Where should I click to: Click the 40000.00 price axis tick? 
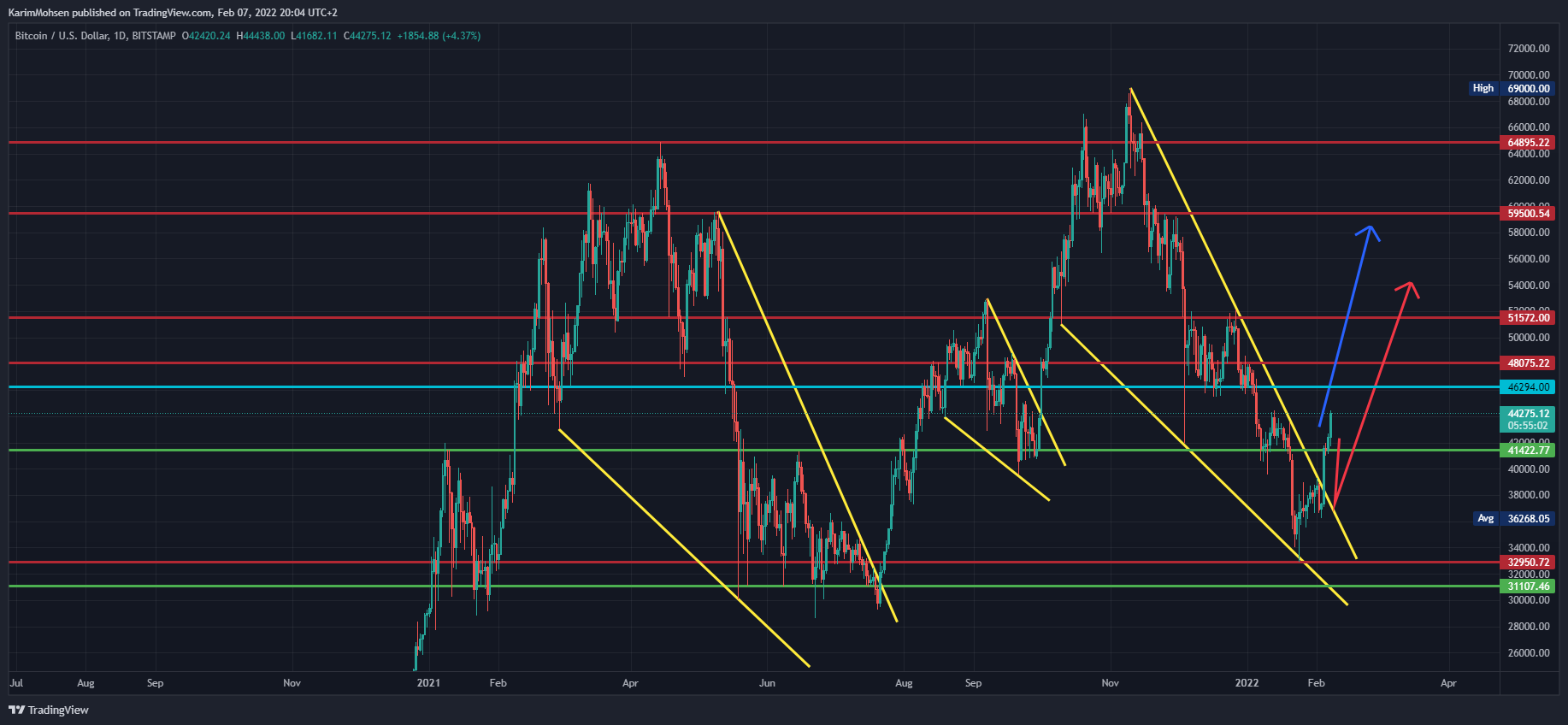(x=1529, y=469)
